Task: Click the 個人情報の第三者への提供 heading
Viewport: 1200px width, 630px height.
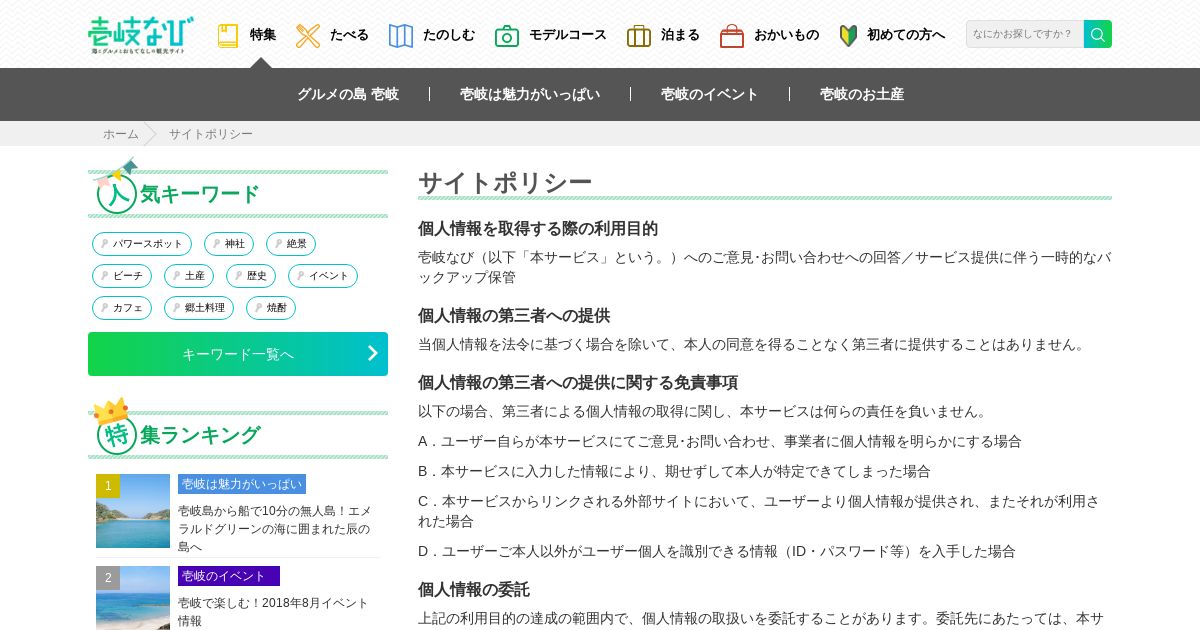Action: pyautogui.click(x=514, y=316)
